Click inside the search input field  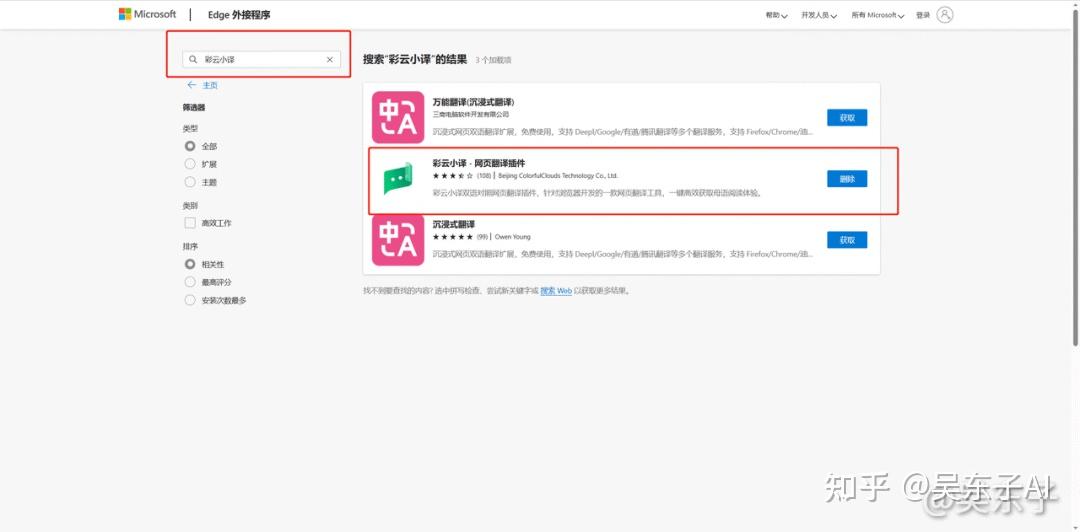pyautogui.click(x=262, y=60)
